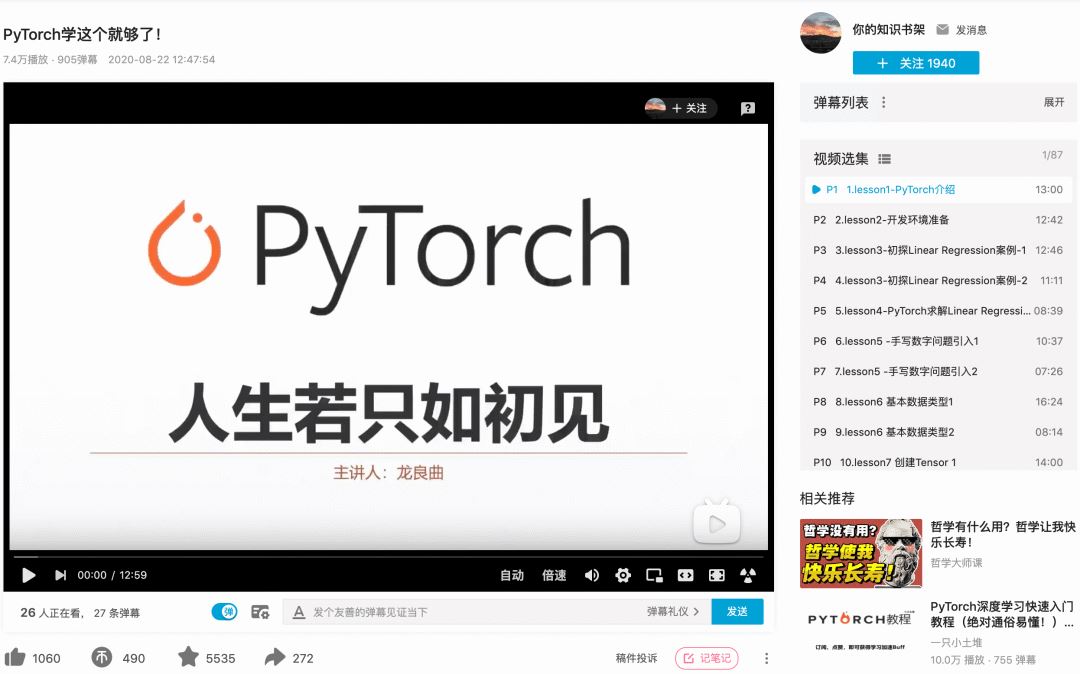Enter picture-in-picture mode from player controls
This screenshot has width=1080, height=674.
[x=653, y=575]
